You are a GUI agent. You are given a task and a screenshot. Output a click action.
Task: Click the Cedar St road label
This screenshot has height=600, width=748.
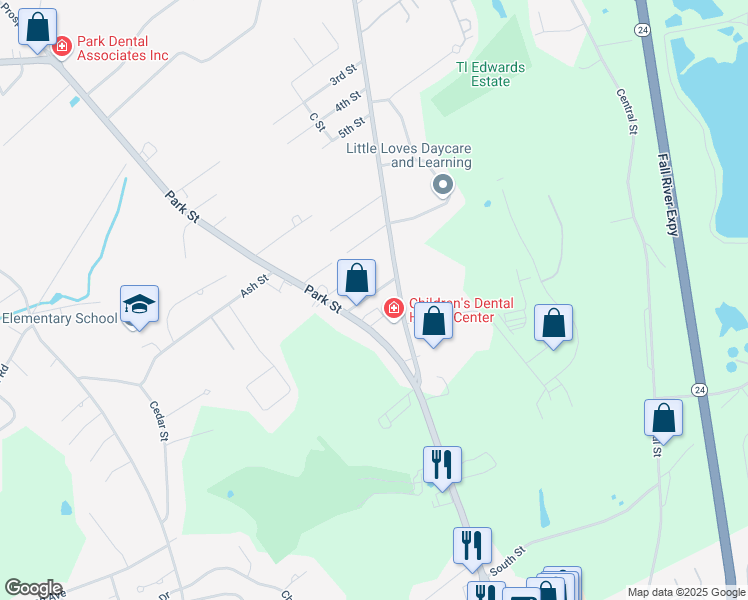159,421
